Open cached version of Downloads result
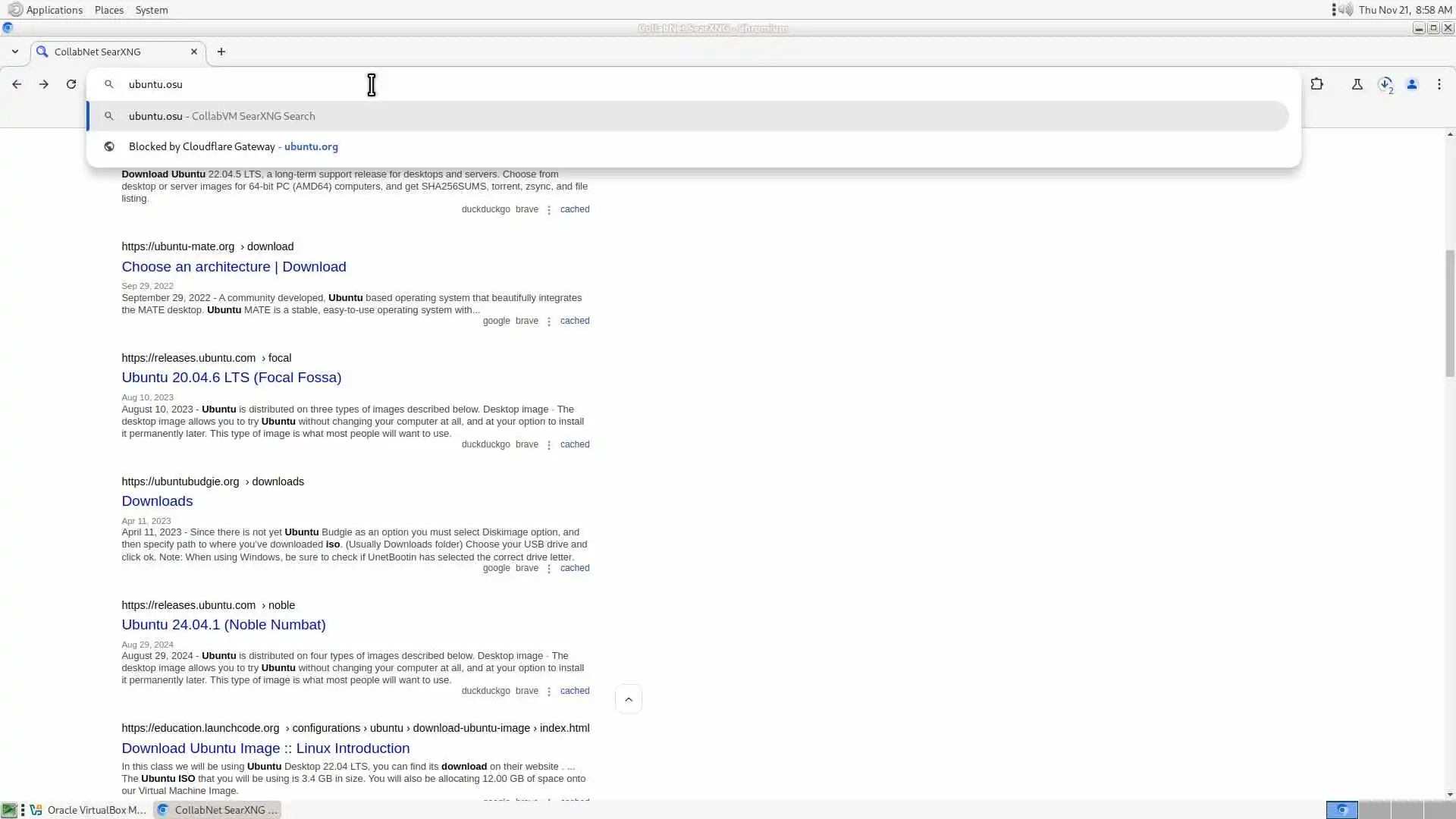Screen dimensions: 1456x819 click(574, 568)
